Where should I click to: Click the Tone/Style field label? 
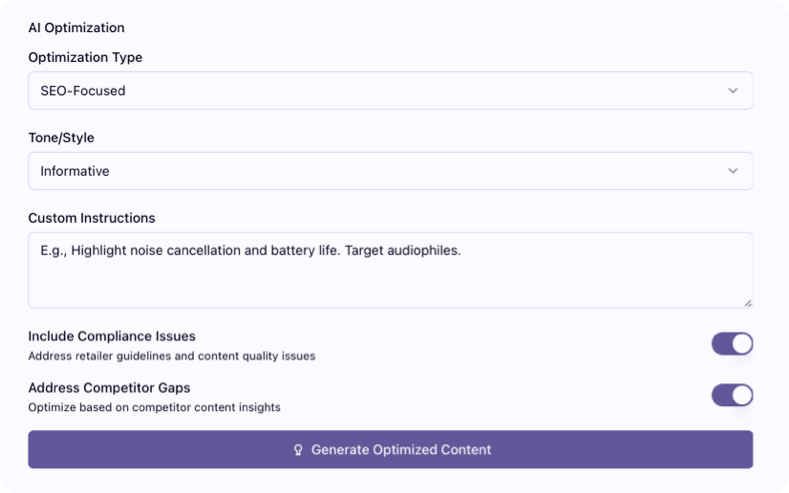pyautogui.click(x=61, y=138)
